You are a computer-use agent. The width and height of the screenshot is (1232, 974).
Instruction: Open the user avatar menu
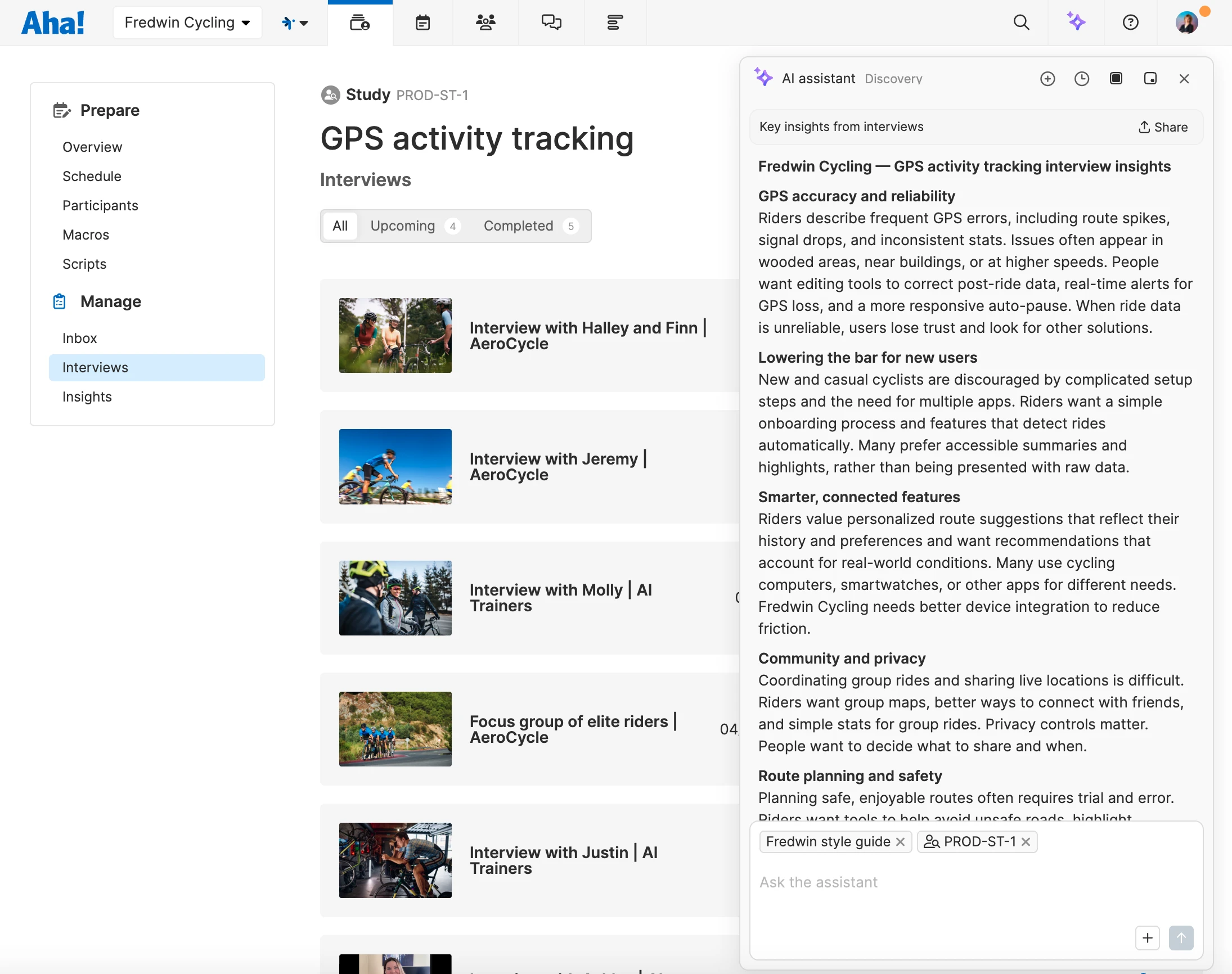click(1188, 22)
